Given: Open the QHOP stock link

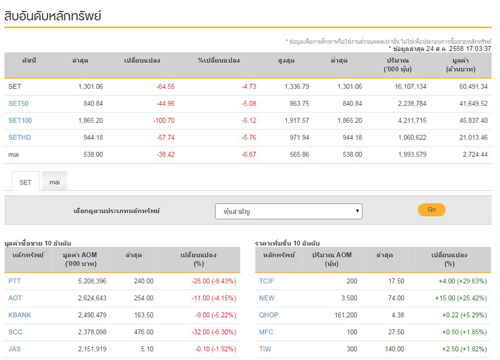Looking at the screenshot, I should click(x=269, y=315).
